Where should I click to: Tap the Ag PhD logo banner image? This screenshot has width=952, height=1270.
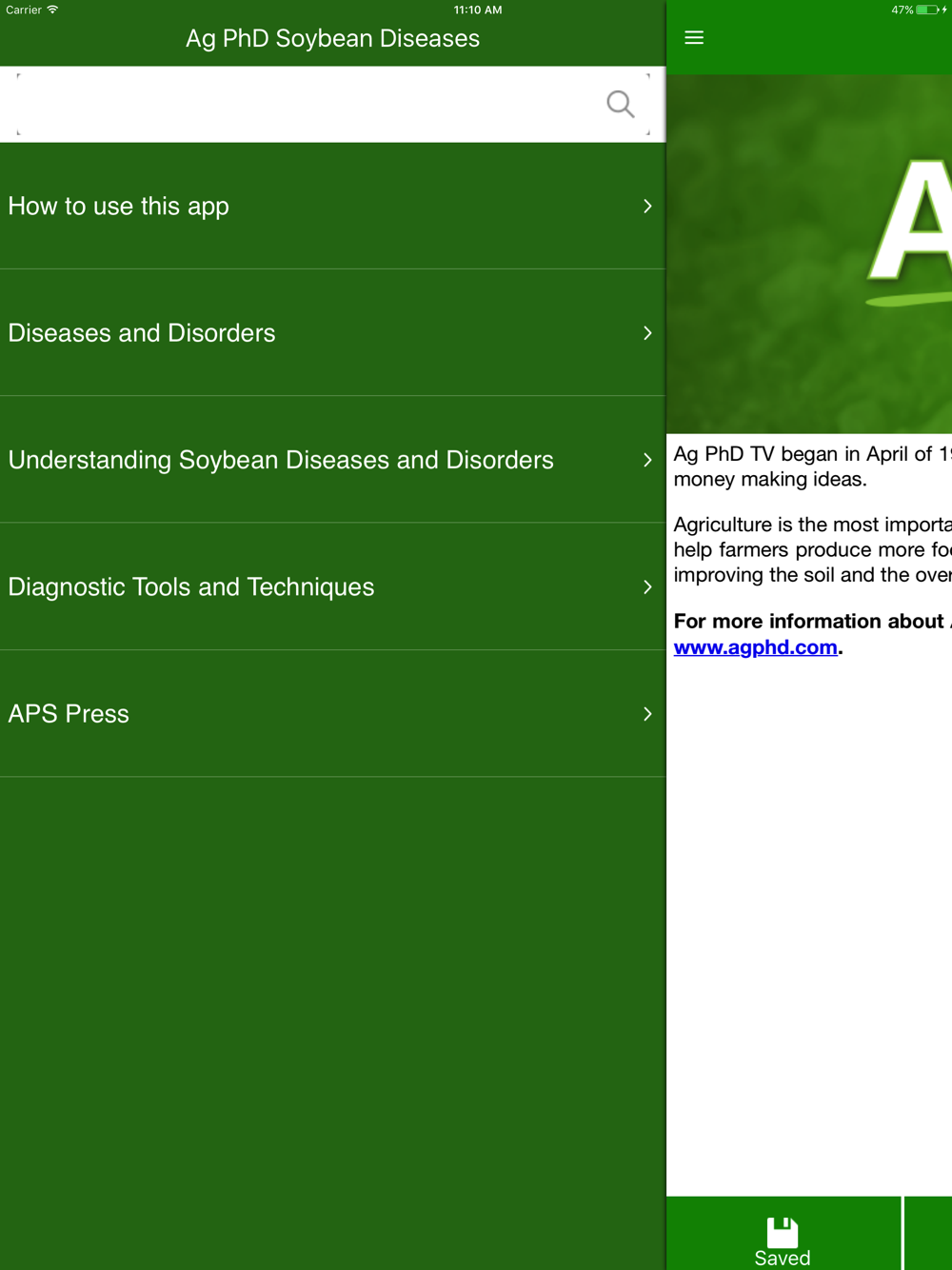(x=809, y=254)
